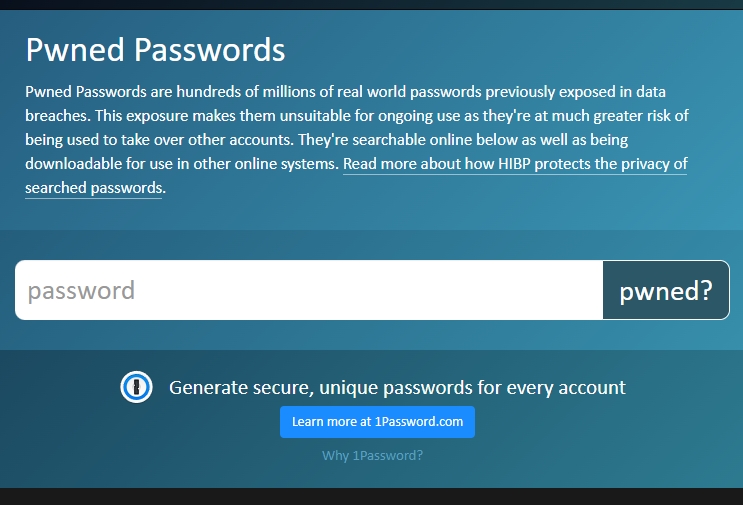Click the "Pwned Passwords" page heading
Viewport: 743px width, 505px height.
tap(155, 49)
